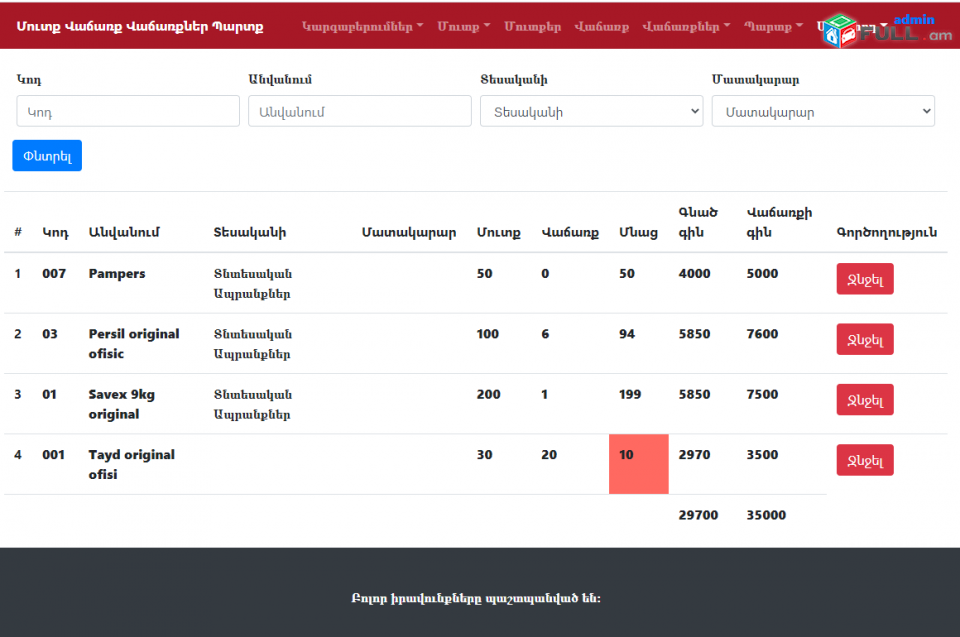Click the Գնած գին column header
The image size is (960, 637).
698,222
